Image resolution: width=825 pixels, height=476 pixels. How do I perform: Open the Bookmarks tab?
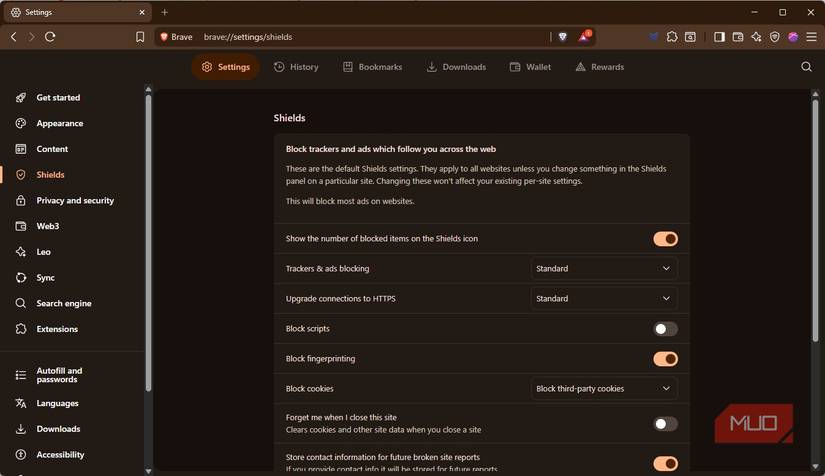coord(373,67)
